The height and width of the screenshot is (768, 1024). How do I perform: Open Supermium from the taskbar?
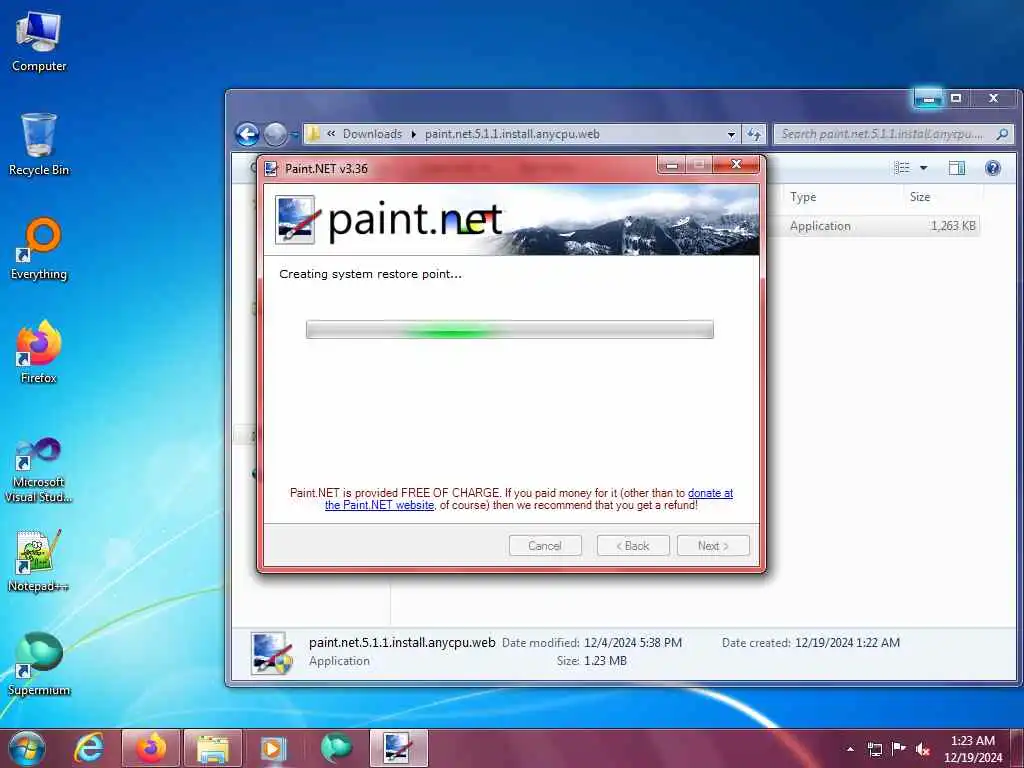click(x=336, y=748)
